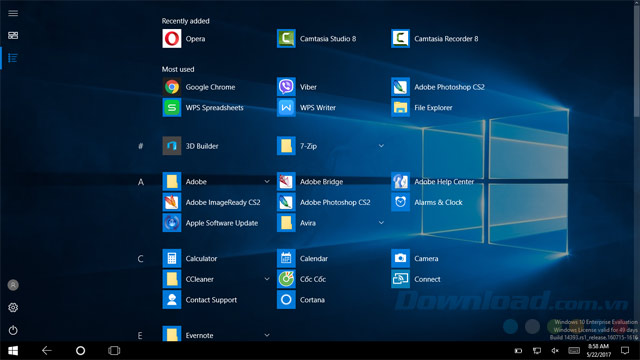
Task: Click the network tray icon
Action: point(537,351)
